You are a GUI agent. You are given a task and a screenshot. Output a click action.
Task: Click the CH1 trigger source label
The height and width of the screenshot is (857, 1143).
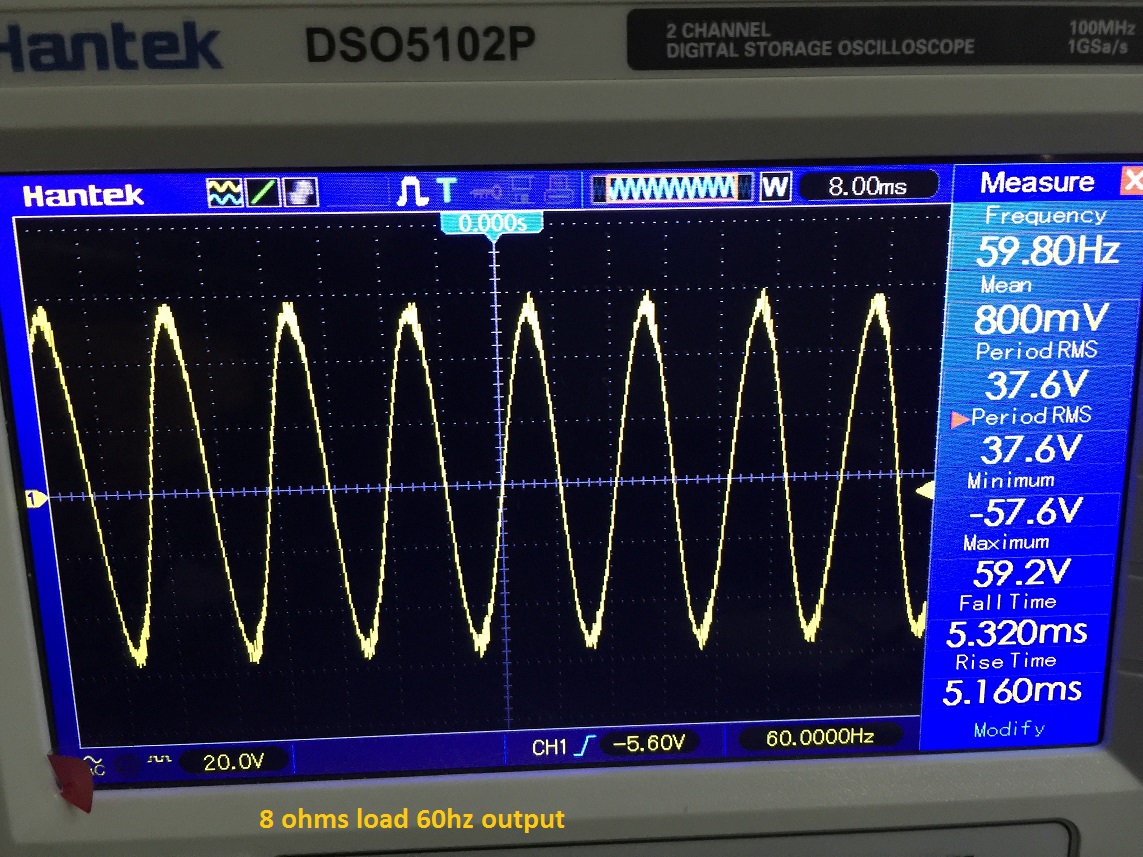(549, 747)
